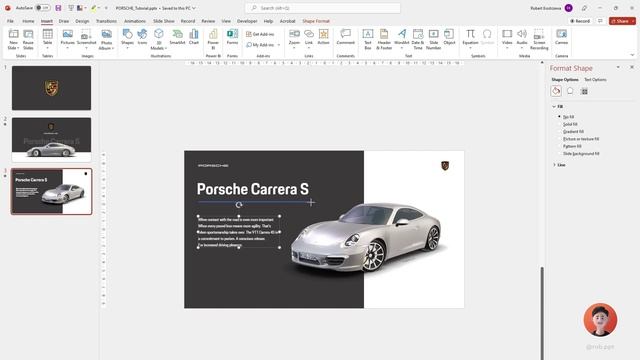
Task: Click the Porsche Carrera S title text
Action: click(253, 189)
